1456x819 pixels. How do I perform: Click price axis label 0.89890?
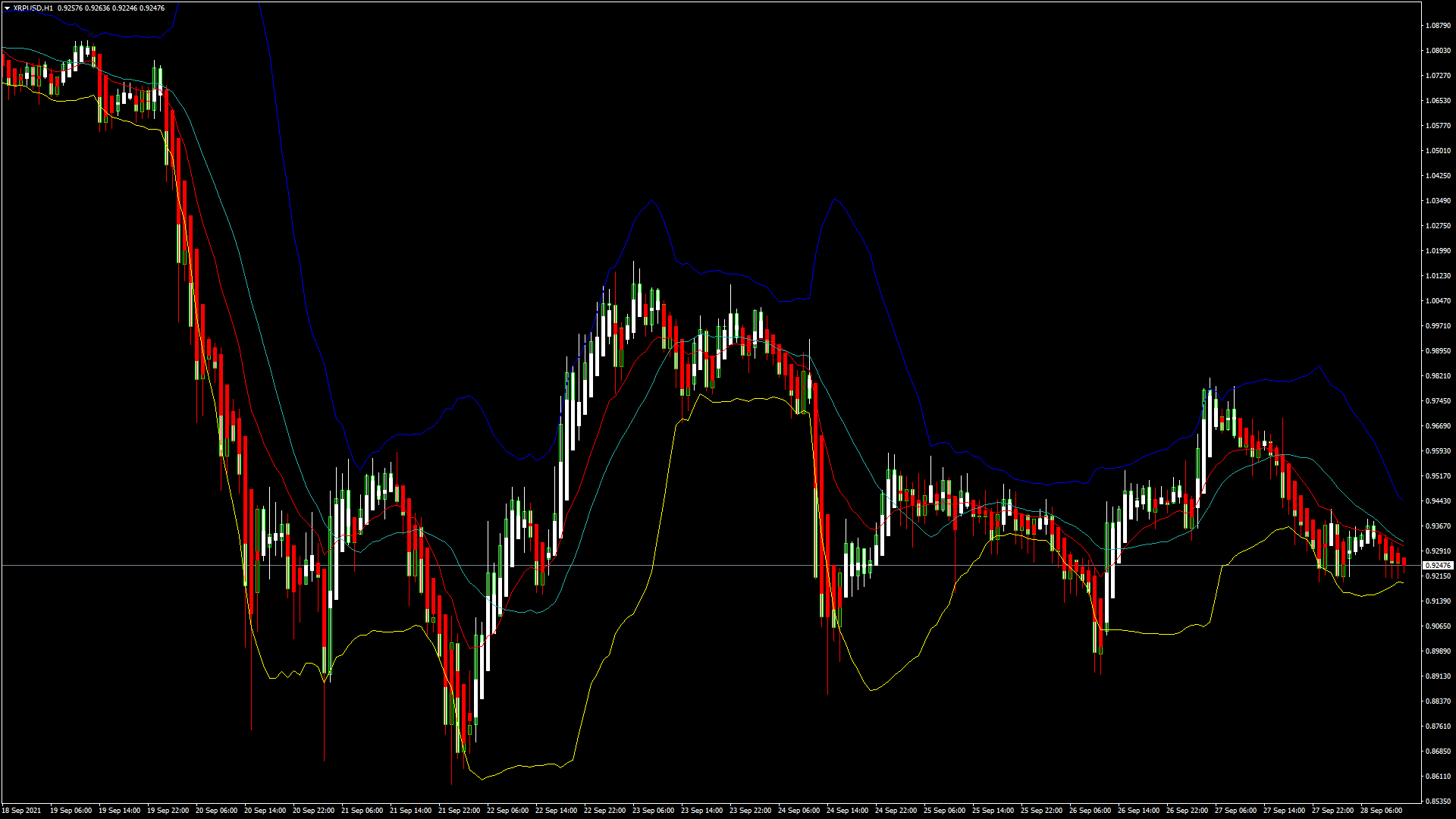pos(1438,651)
